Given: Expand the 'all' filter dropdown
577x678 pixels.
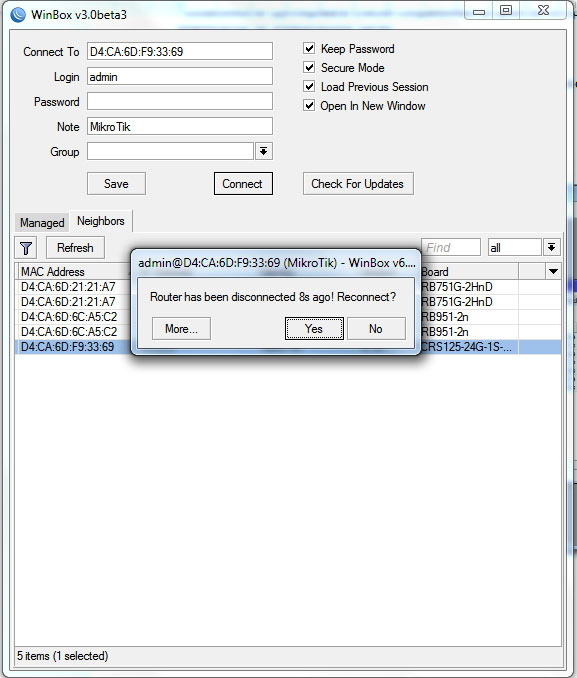Looking at the screenshot, I should [x=551, y=247].
